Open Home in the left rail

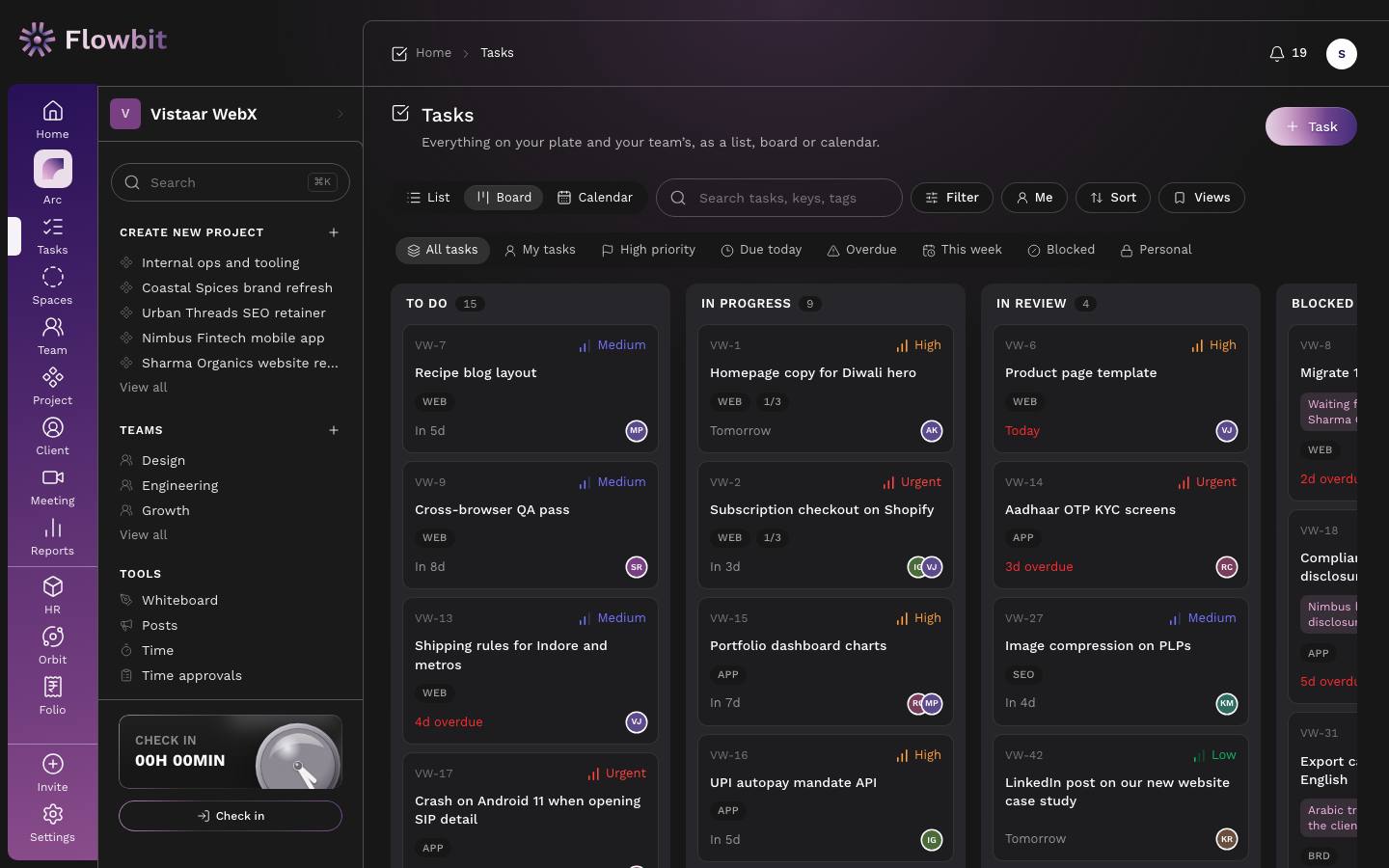[53, 120]
